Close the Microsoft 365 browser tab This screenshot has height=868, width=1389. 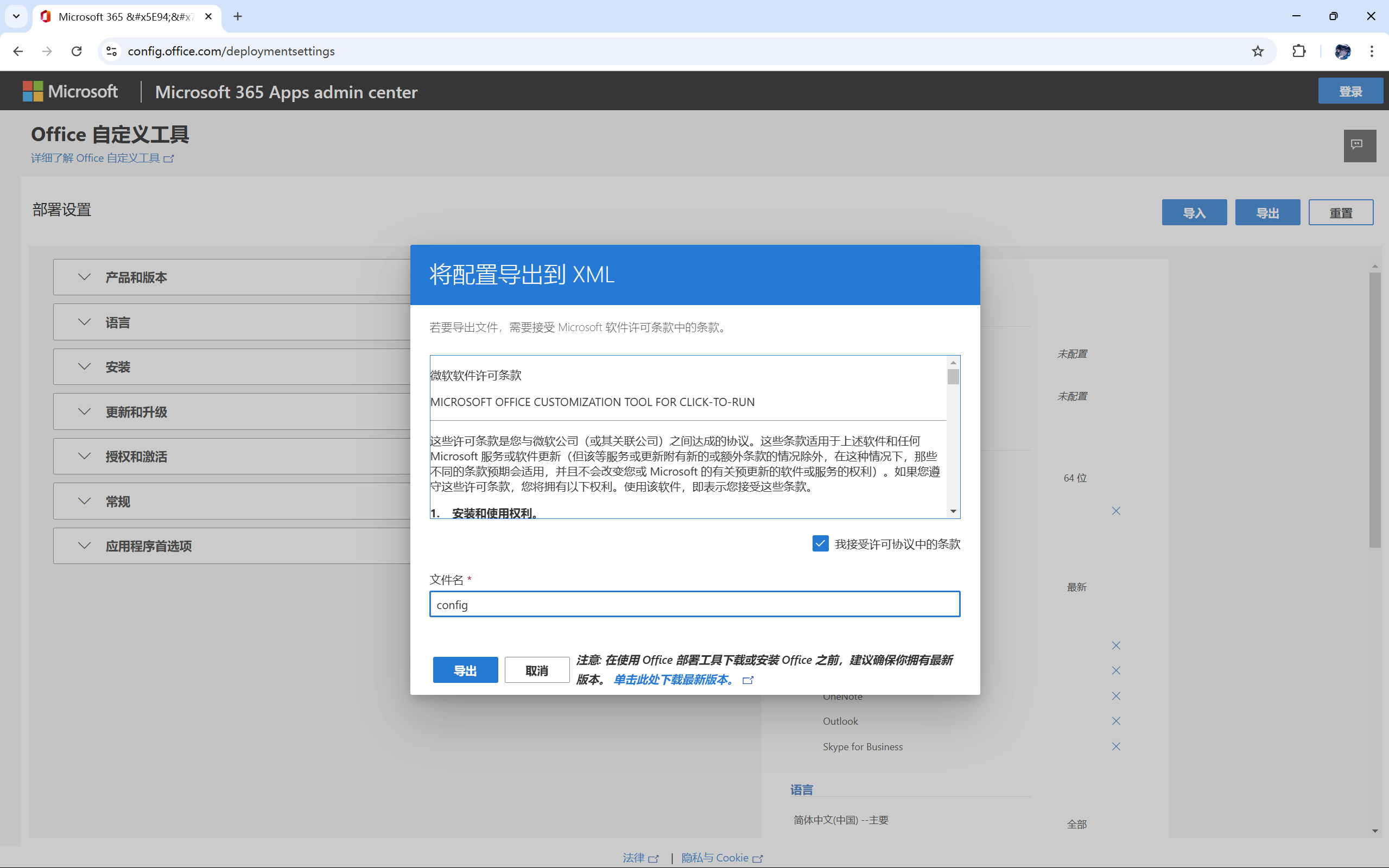208,17
